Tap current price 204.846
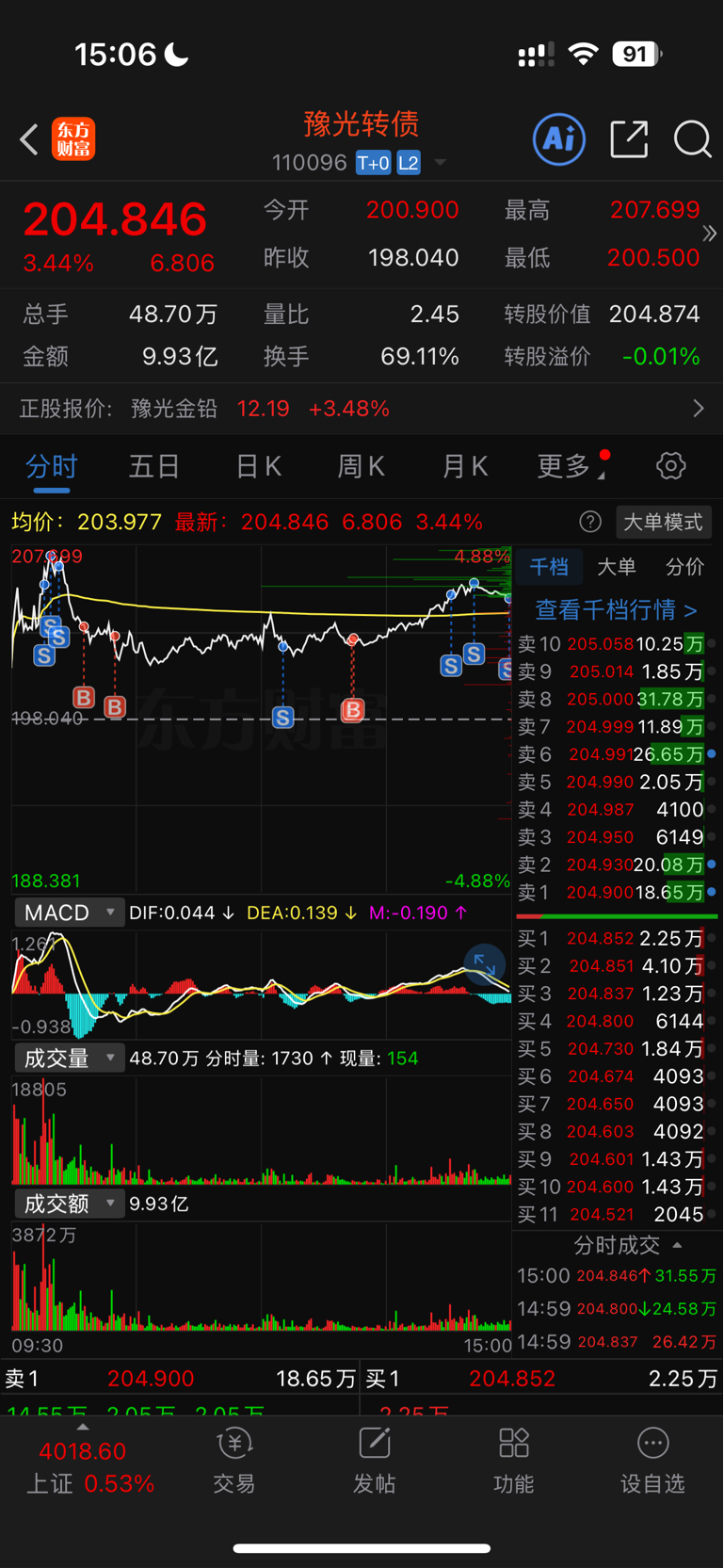 pyautogui.click(x=115, y=218)
